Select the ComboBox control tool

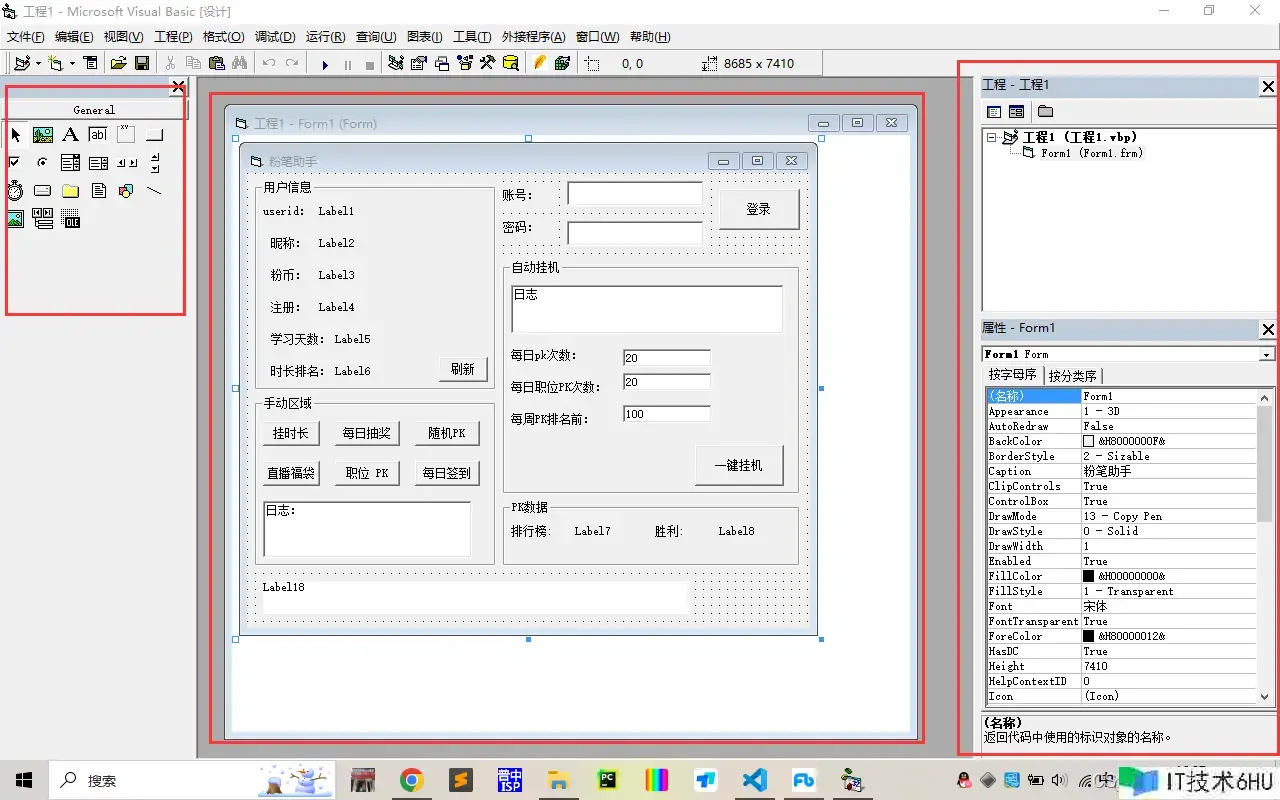click(71, 162)
